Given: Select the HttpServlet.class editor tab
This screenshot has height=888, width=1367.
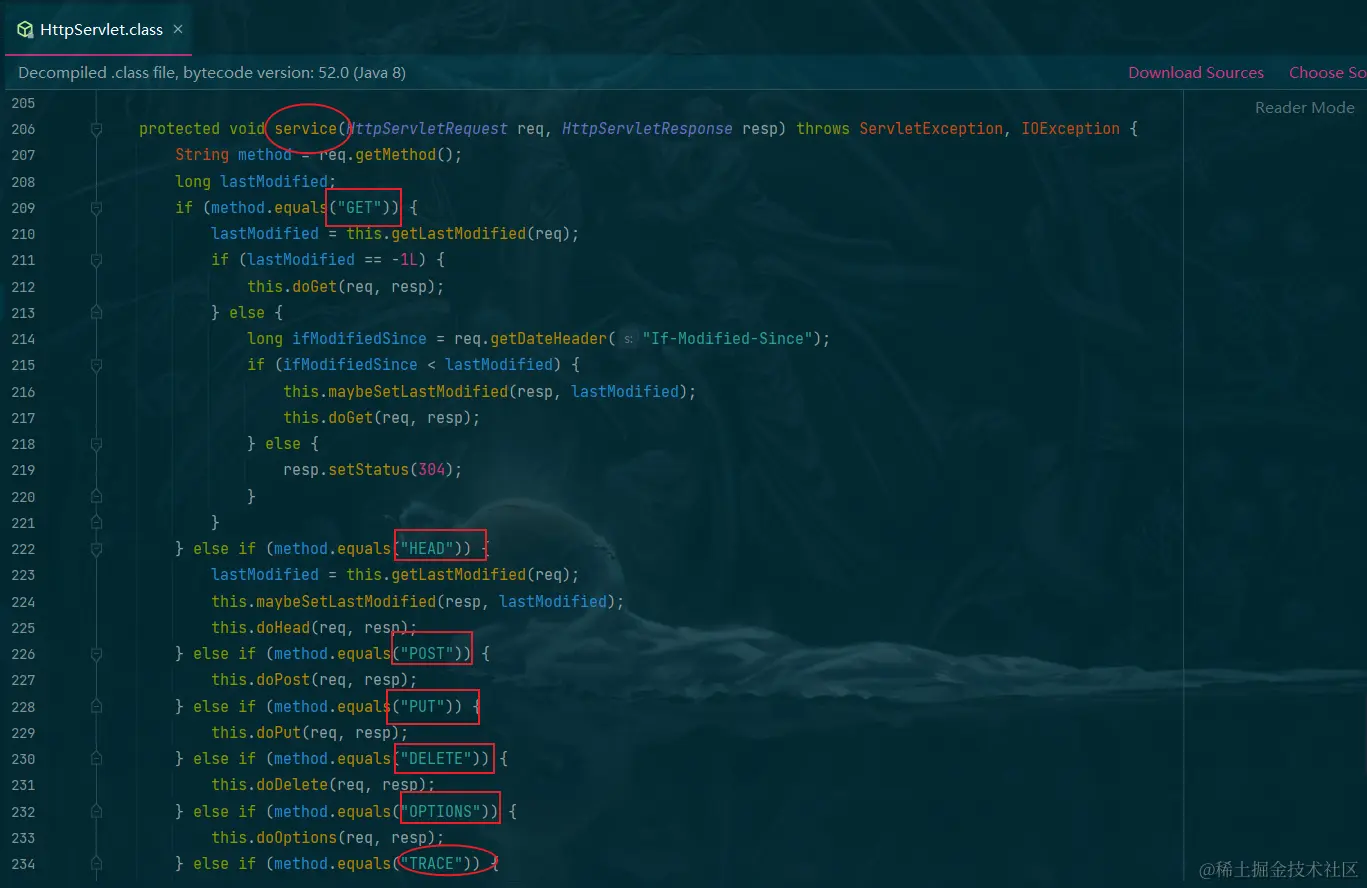Looking at the screenshot, I should 100,29.
